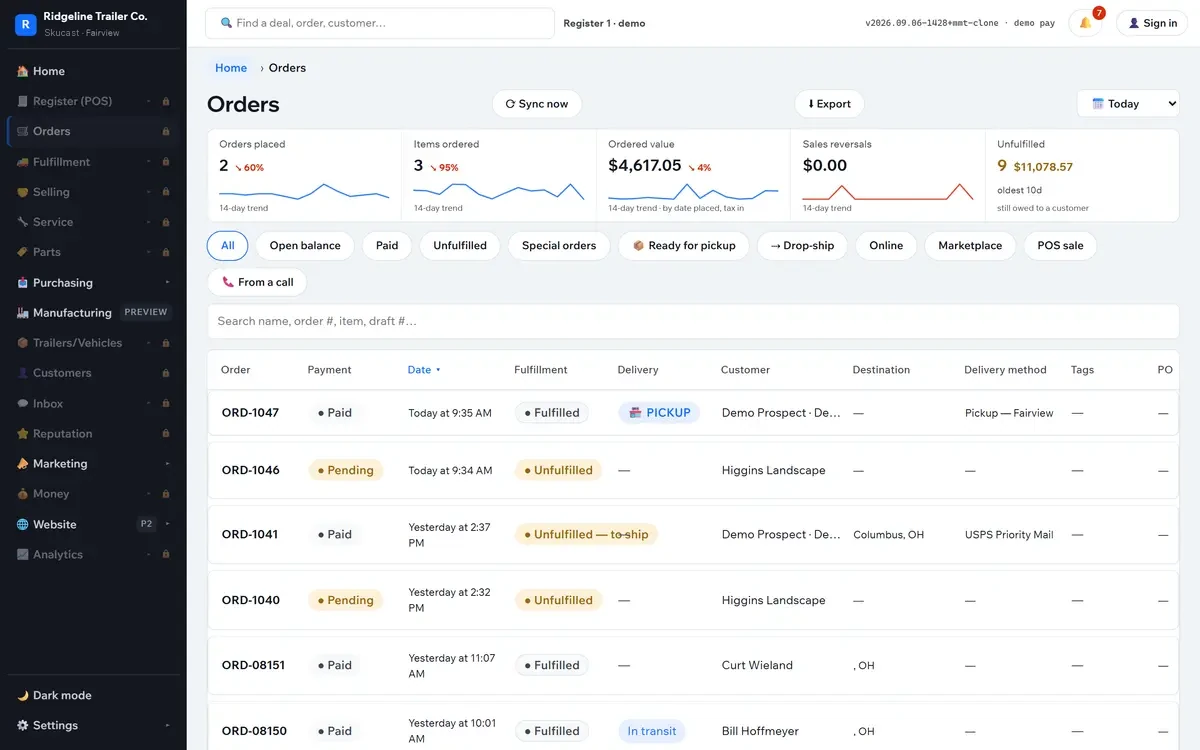Click the Money bag icon
This screenshot has width=1200, height=750.
22,494
